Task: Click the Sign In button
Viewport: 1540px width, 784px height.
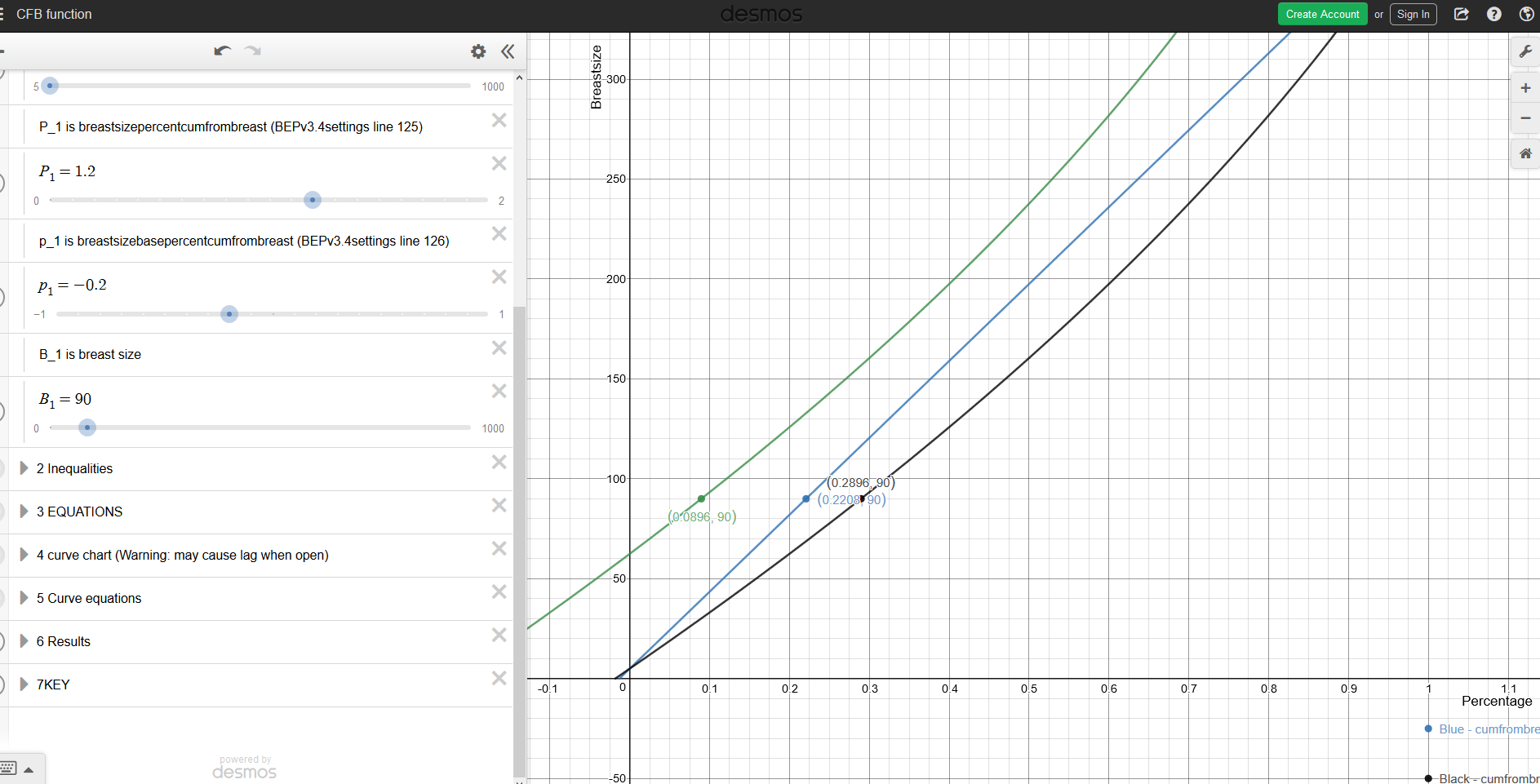Action: point(1413,14)
